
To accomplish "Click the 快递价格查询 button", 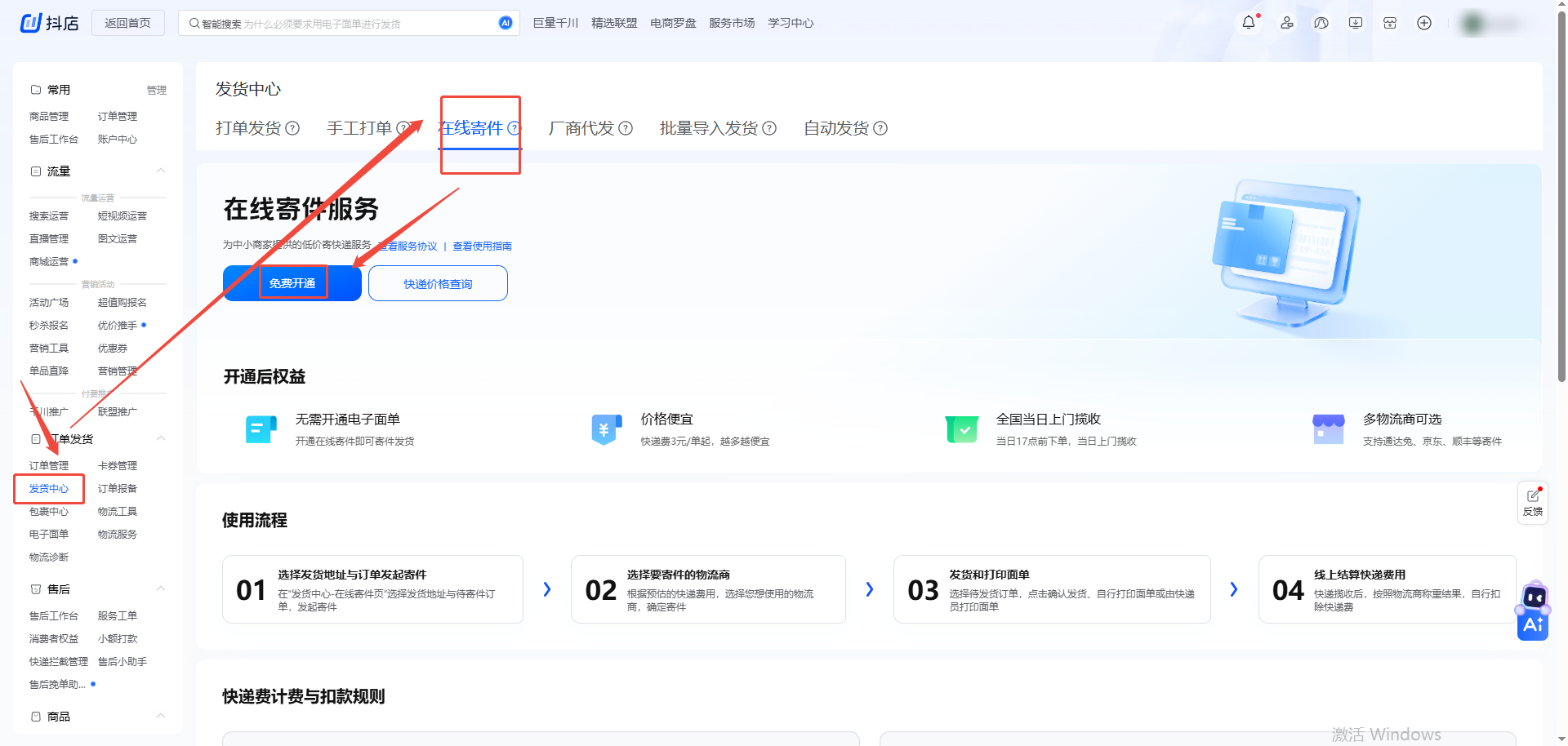I will pyautogui.click(x=438, y=283).
